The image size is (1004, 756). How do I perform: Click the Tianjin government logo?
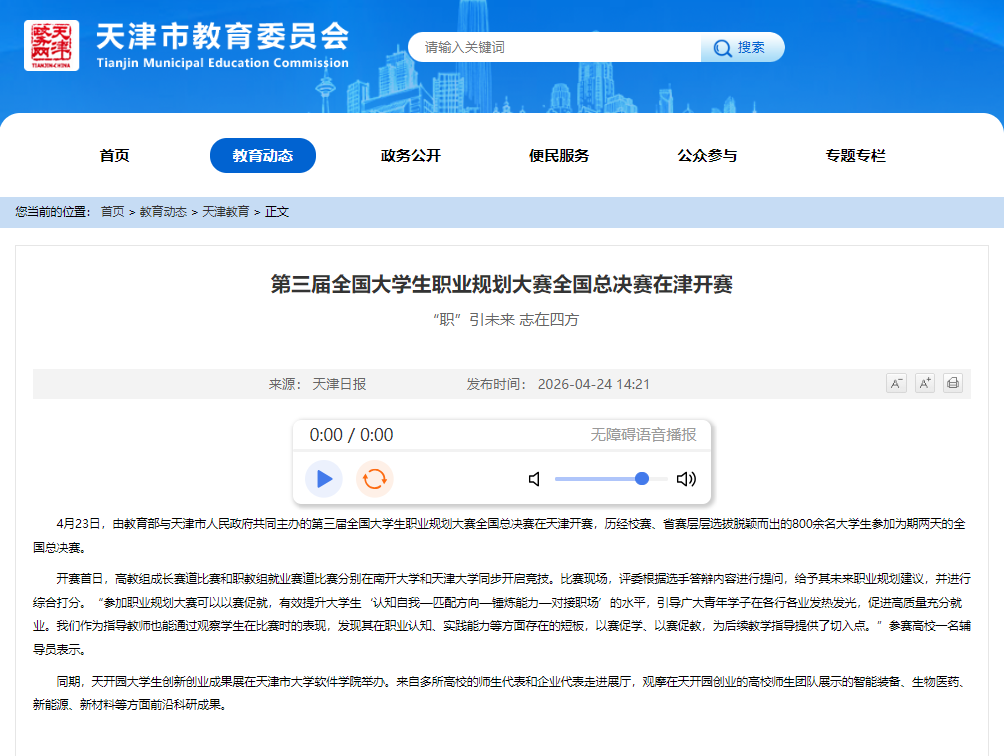point(51,45)
